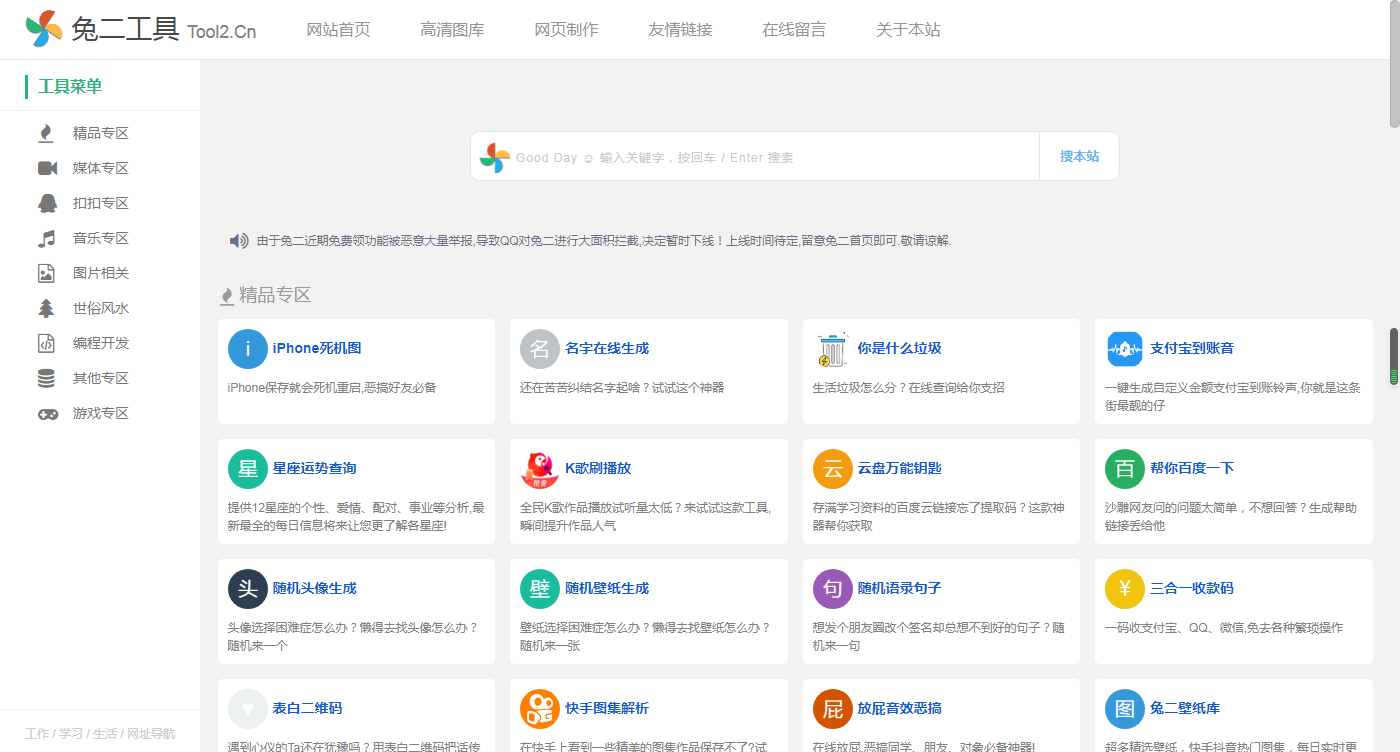Click the QQ penguin icon for 扣扣专区
The image size is (1400, 752).
click(x=47, y=203)
